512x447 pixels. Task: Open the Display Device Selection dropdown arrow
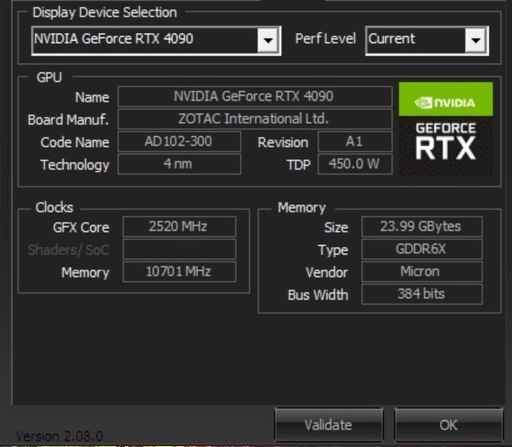(x=268, y=40)
